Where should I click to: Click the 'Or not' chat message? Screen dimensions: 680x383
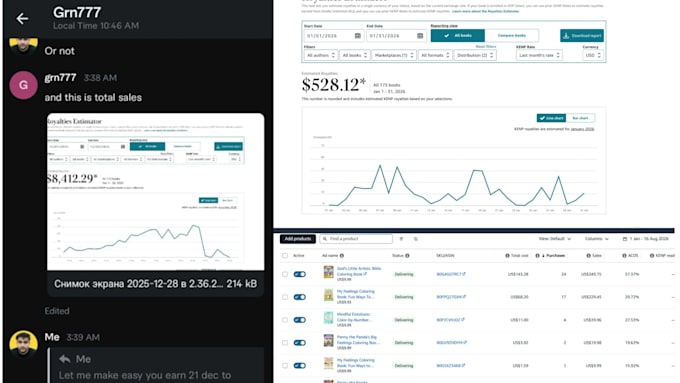(59, 51)
